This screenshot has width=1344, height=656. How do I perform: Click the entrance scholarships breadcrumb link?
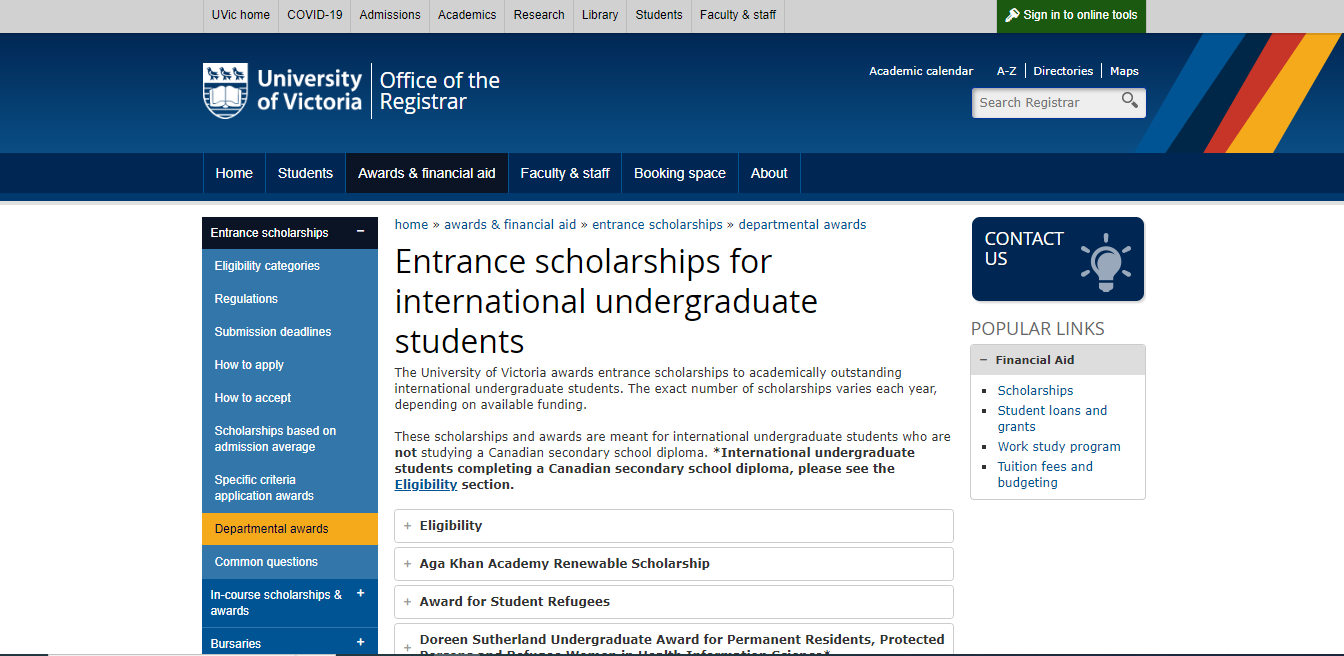point(657,225)
